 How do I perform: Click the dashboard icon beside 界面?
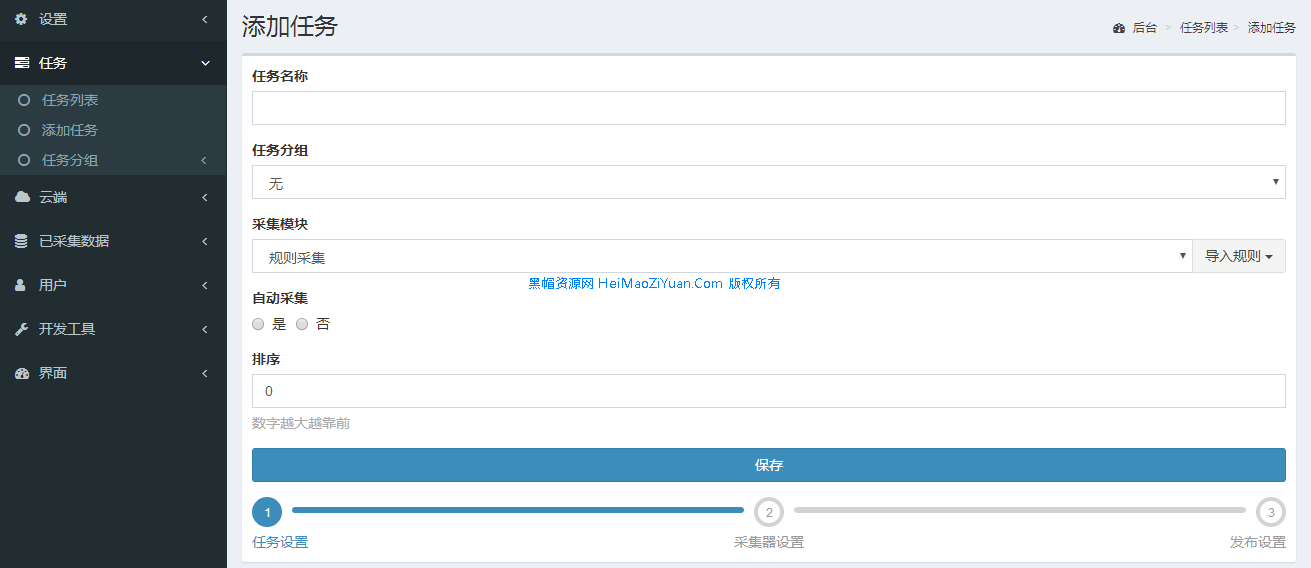click(x=21, y=373)
